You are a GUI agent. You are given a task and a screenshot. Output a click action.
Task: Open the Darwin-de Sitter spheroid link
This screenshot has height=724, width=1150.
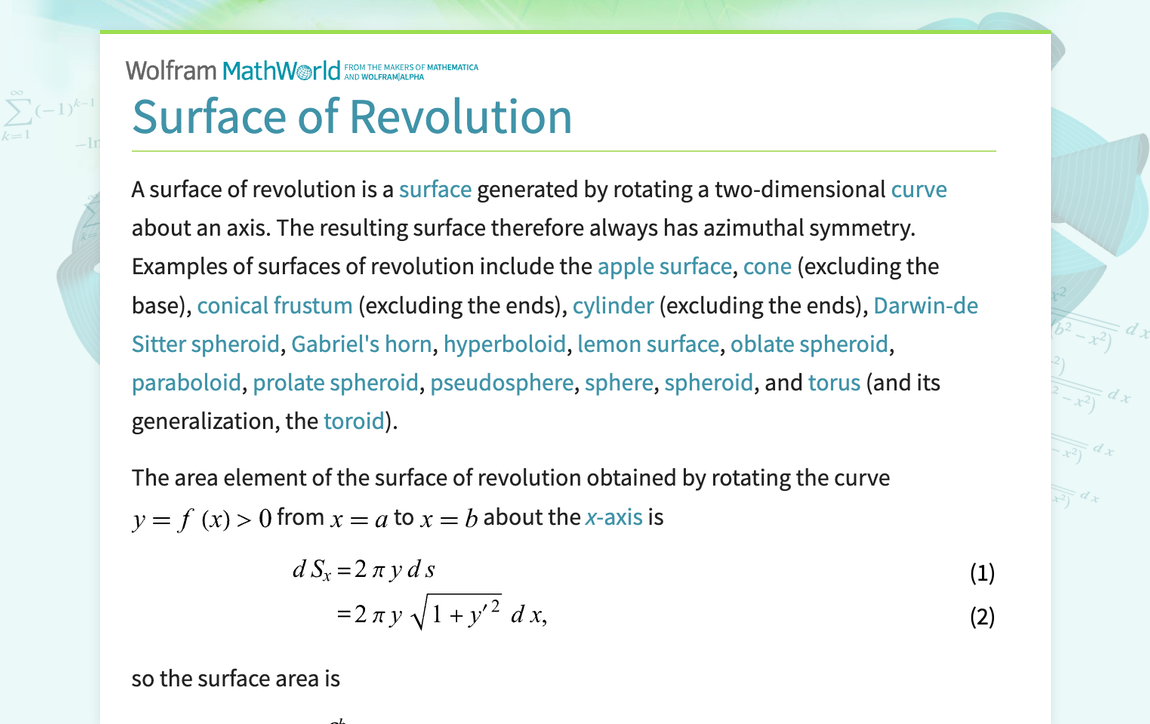tap(925, 305)
